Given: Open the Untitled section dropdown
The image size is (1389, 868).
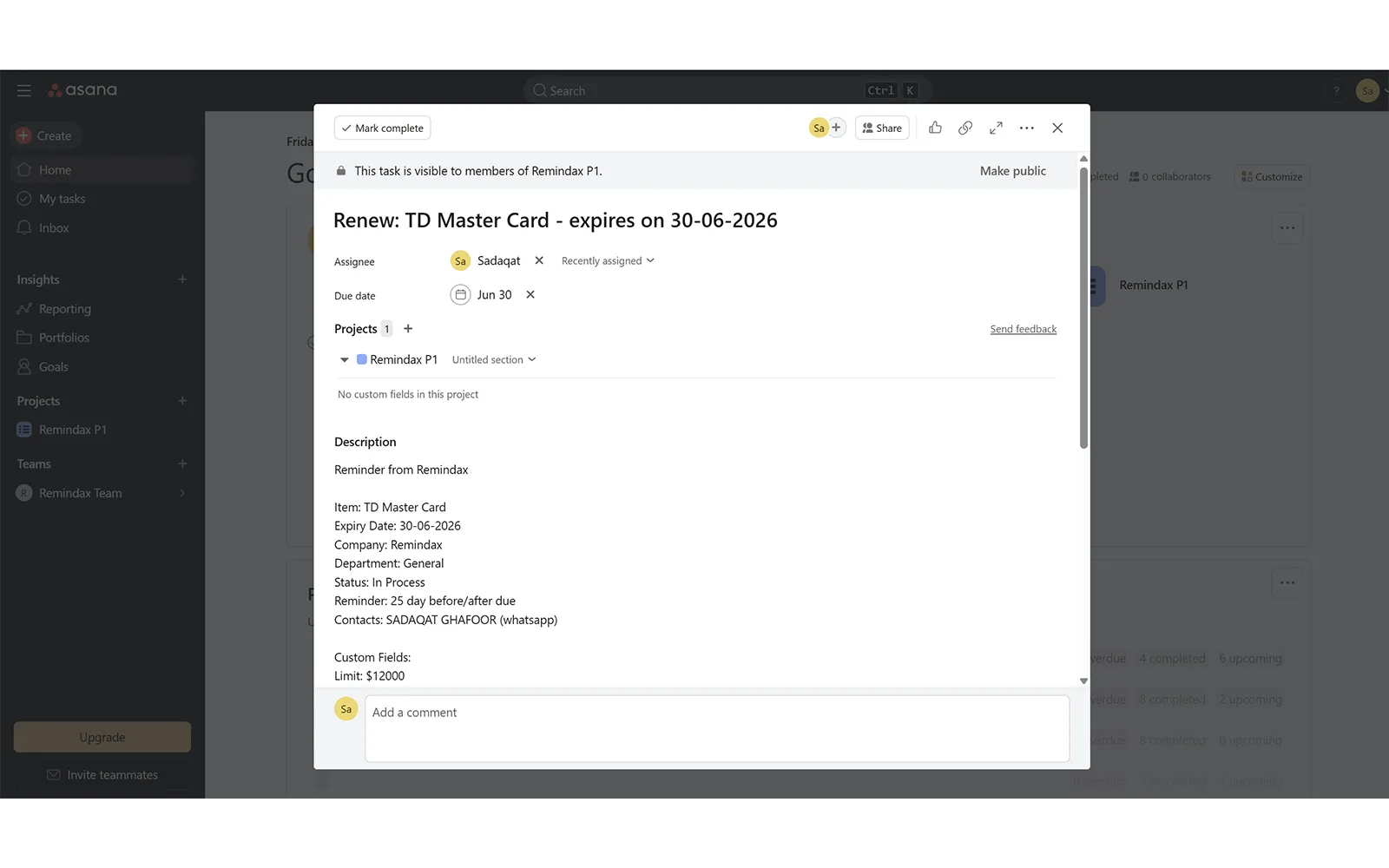Looking at the screenshot, I should click(494, 360).
